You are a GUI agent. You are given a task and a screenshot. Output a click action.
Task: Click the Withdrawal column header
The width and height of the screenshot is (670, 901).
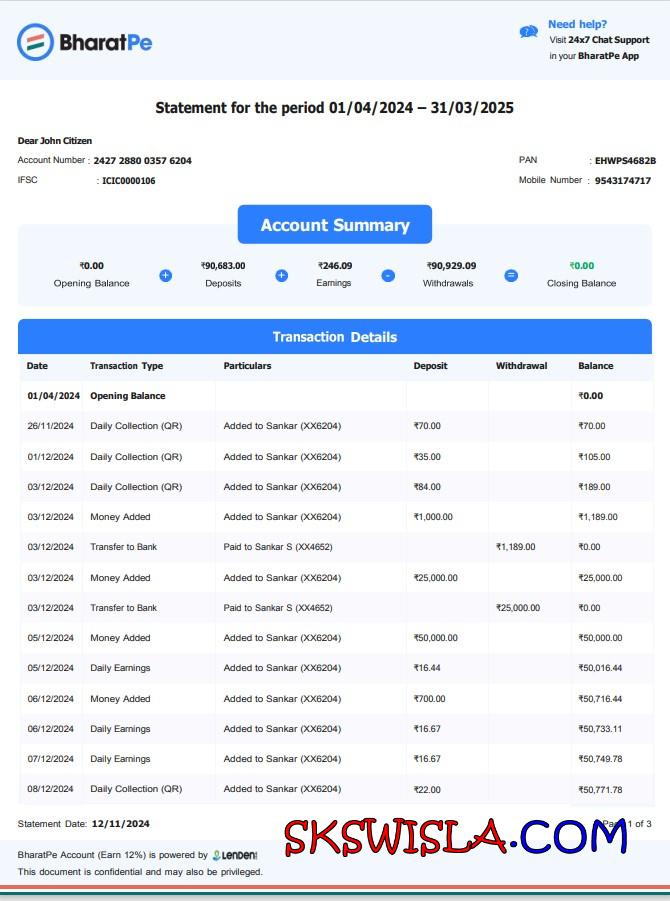coord(521,366)
